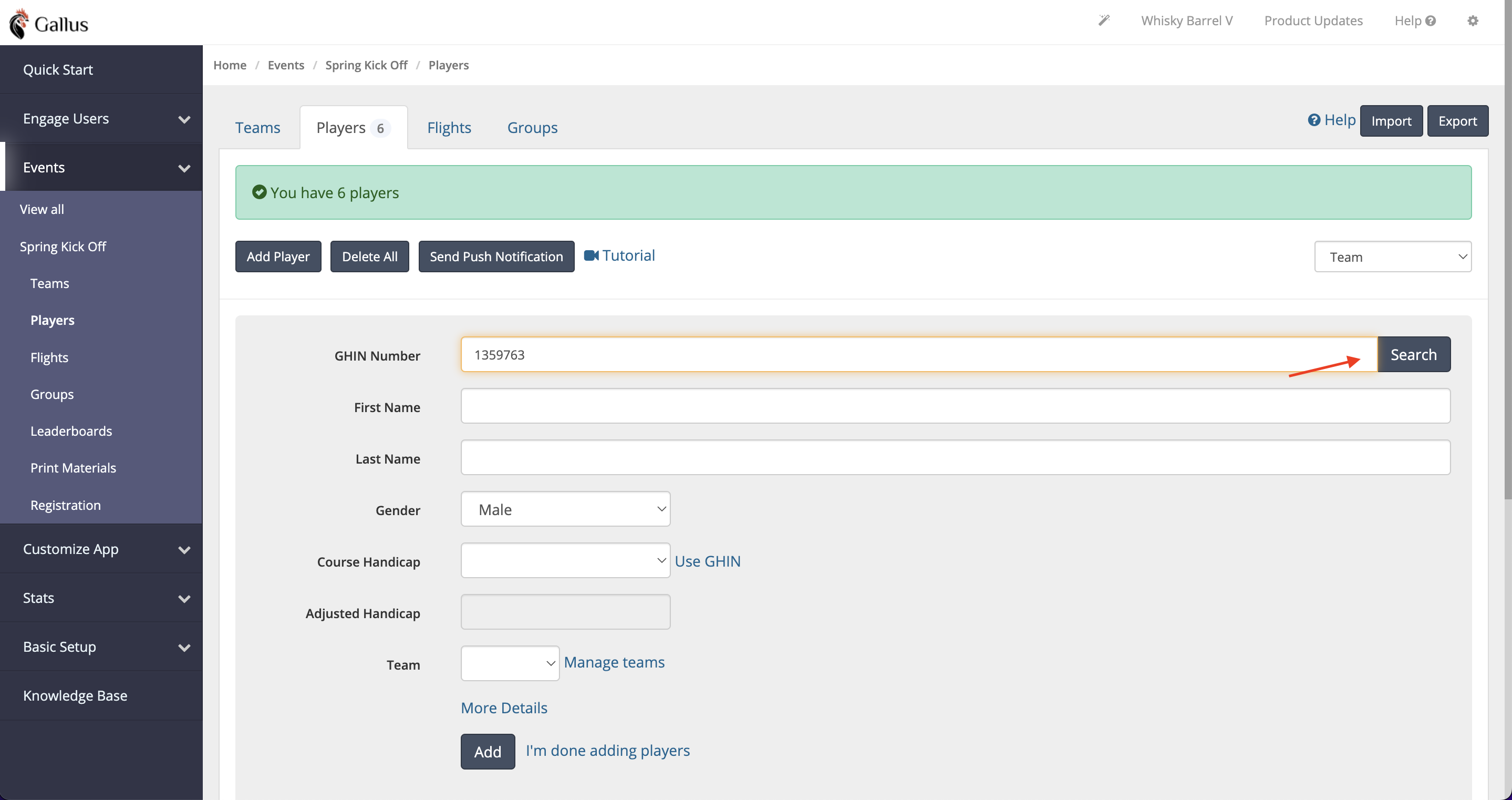Open the Gender dropdown
Image resolution: width=1512 pixels, height=800 pixels.
565,509
